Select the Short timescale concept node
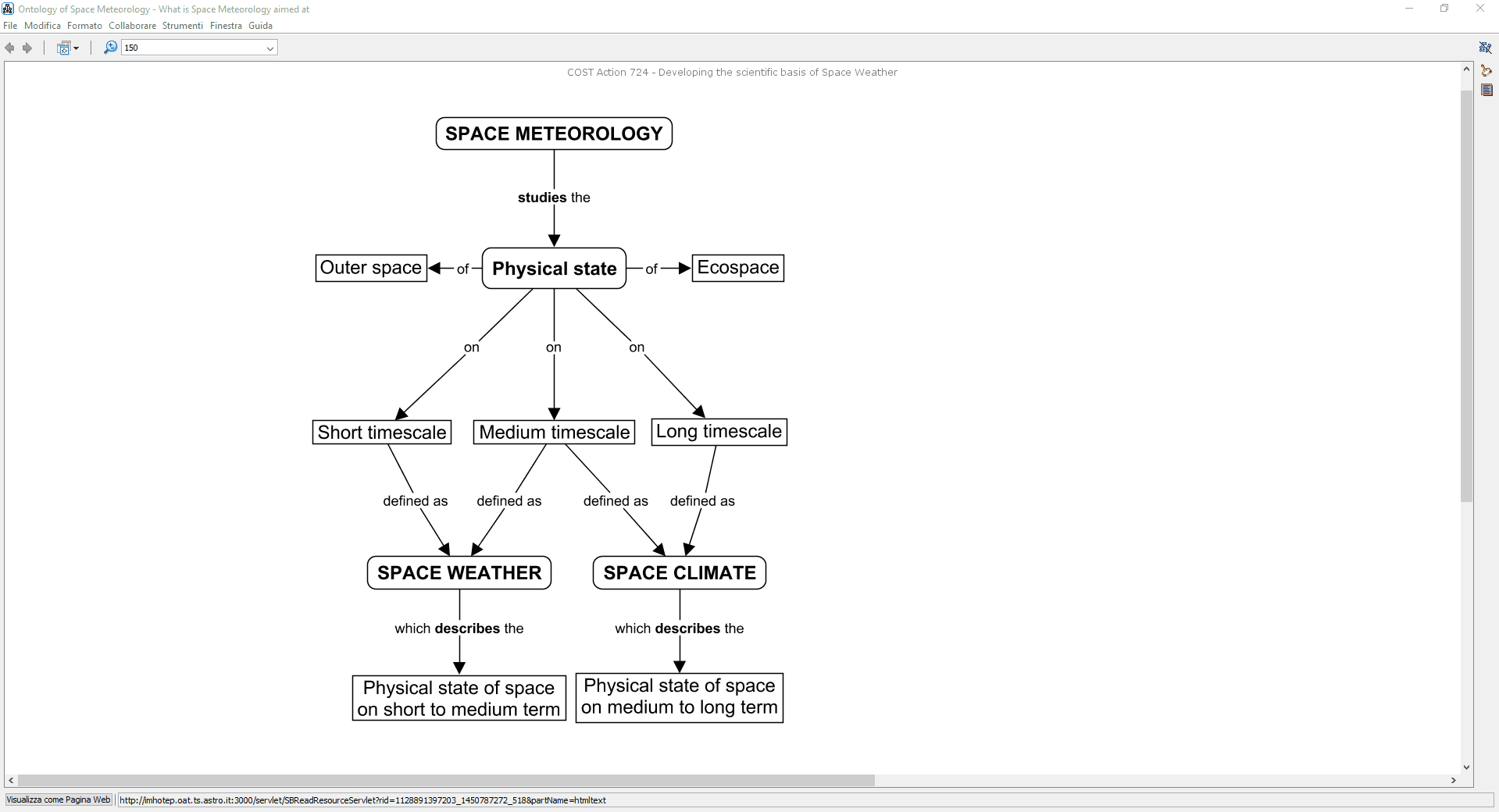This screenshot has width=1499, height=812. pyautogui.click(x=382, y=432)
